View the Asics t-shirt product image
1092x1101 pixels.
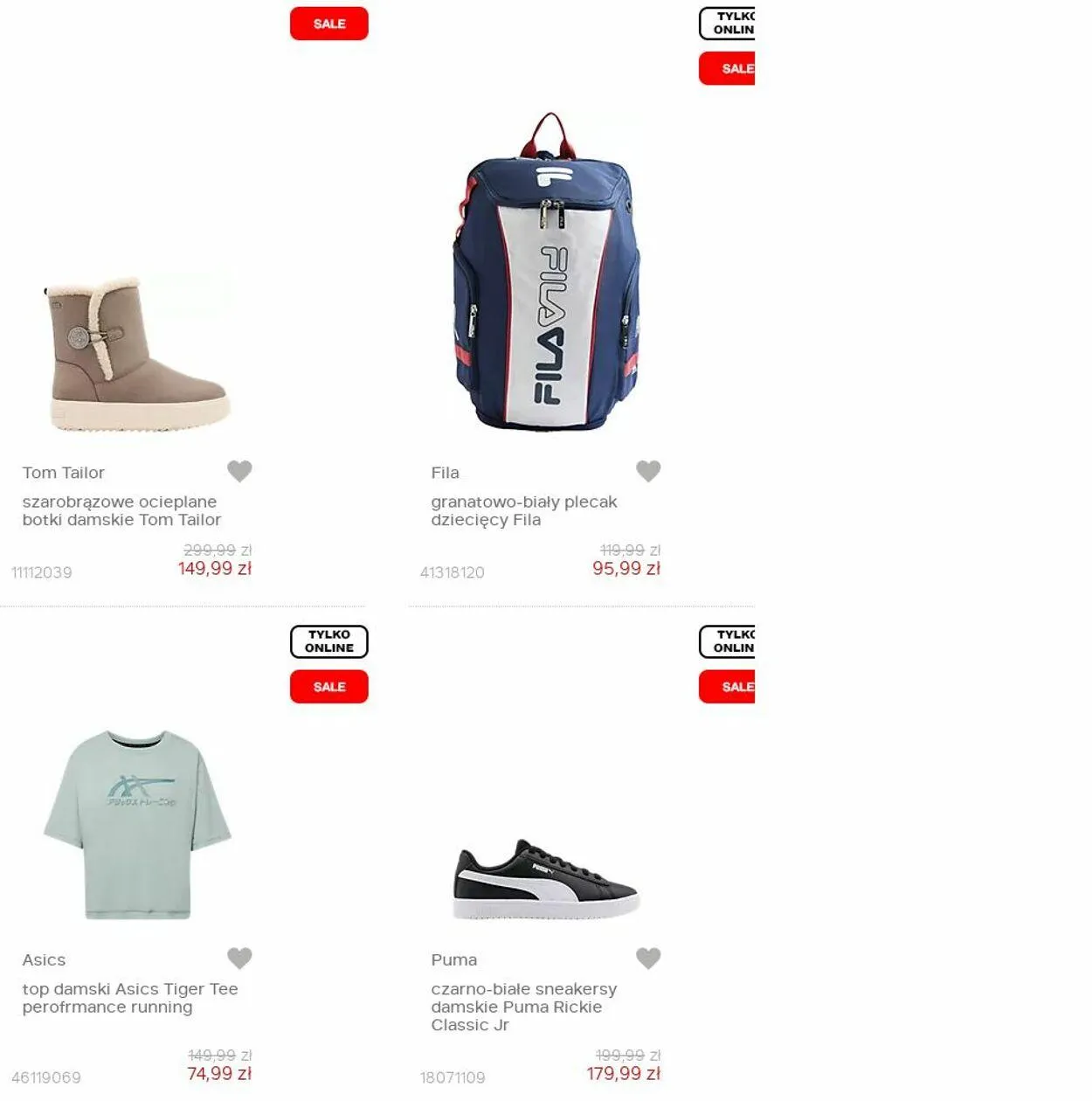pyautogui.click(x=137, y=825)
